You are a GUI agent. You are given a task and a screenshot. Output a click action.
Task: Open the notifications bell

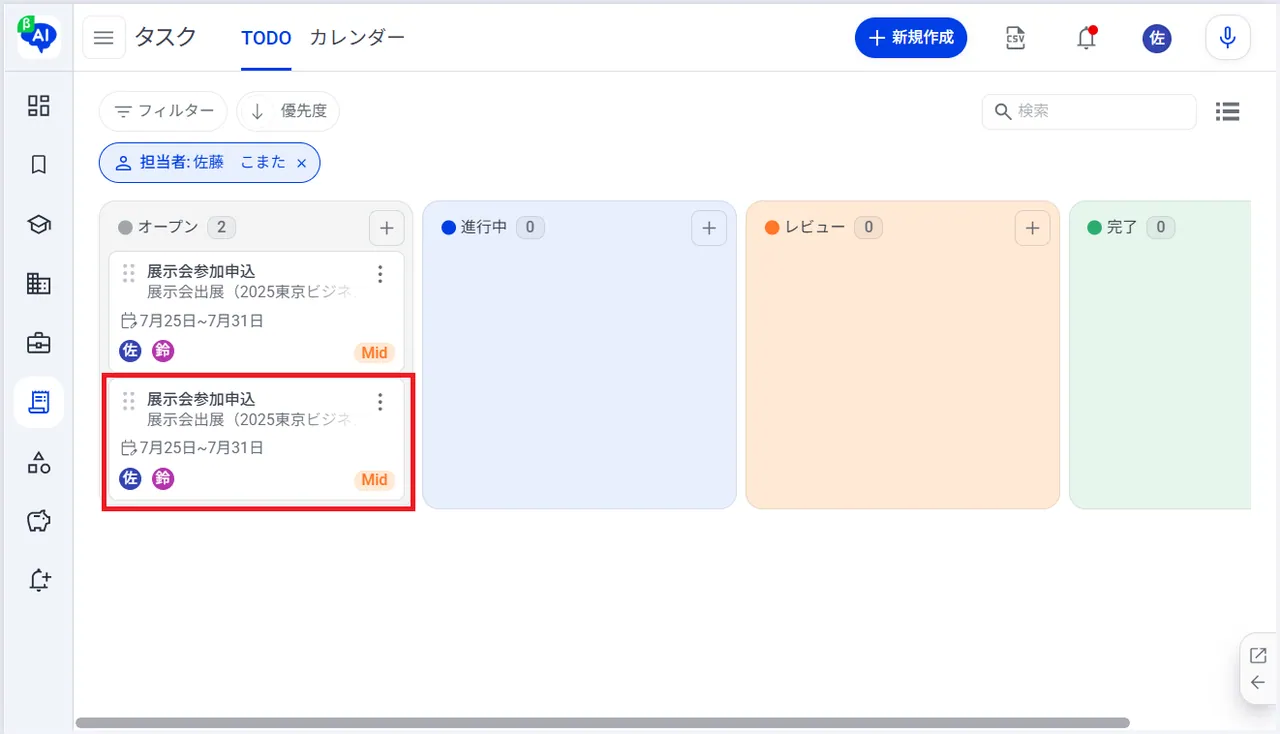pos(1086,38)
